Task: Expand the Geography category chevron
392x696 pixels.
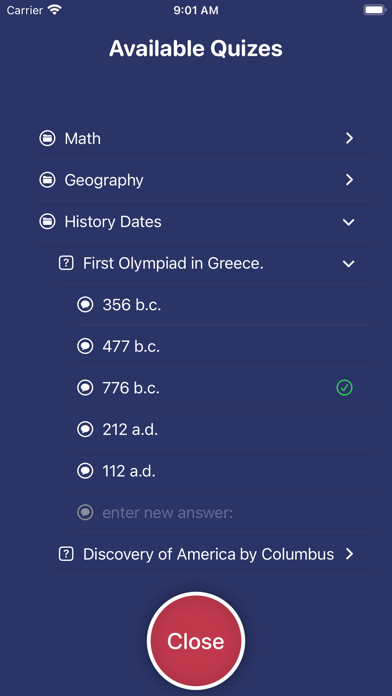Action: pos(349,180)
